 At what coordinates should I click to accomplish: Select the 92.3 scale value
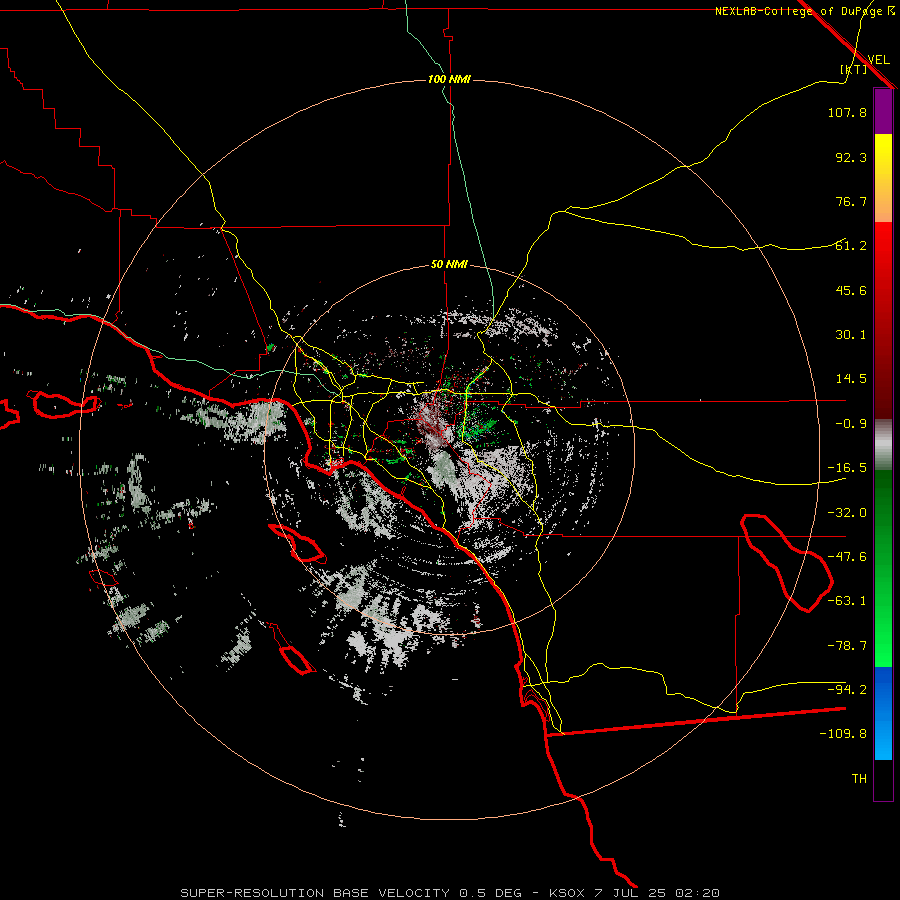coord(851,157)
